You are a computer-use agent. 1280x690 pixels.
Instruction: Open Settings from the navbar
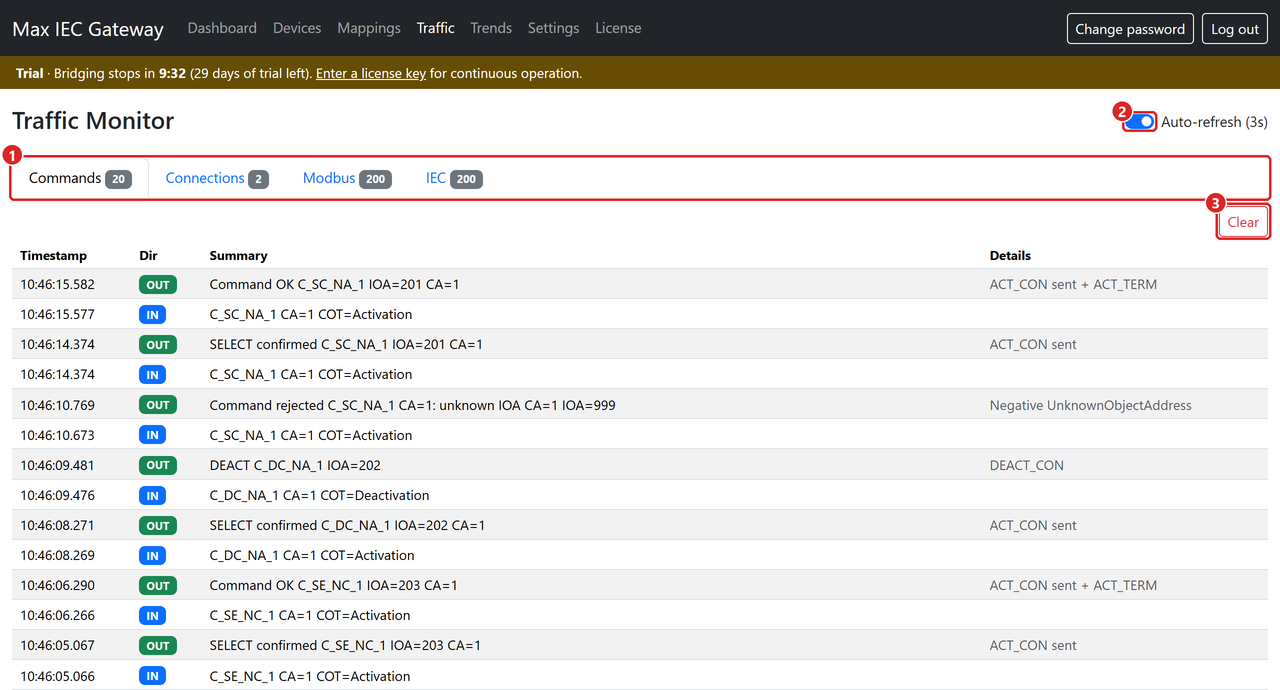[553, 28]
